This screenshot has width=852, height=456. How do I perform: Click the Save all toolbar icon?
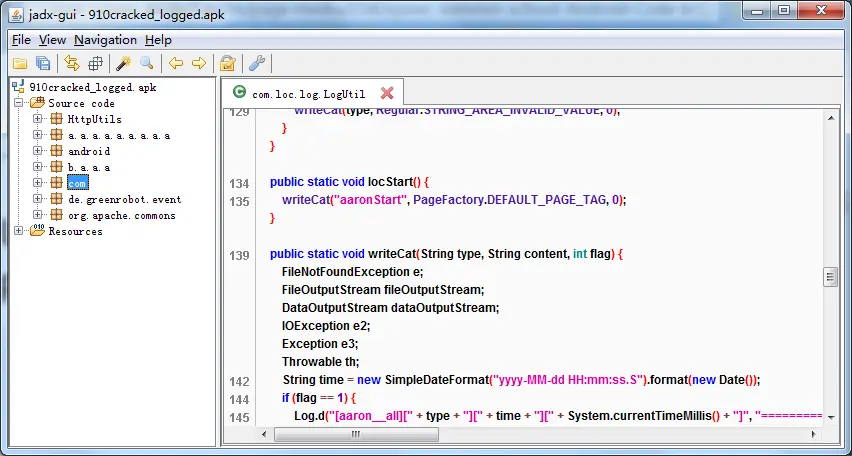point(43,64)
